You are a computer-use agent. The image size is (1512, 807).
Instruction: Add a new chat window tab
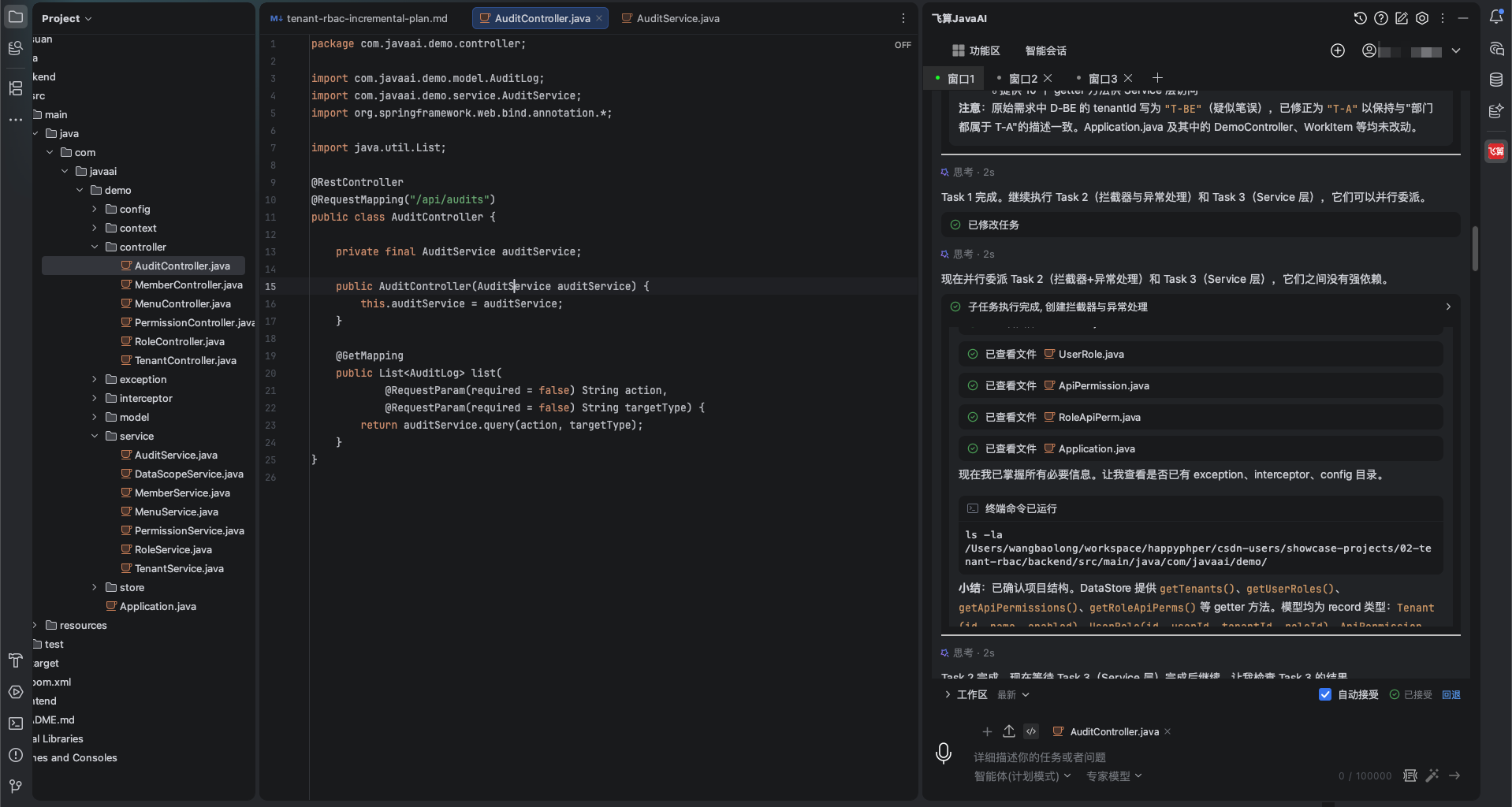pyautogui.click(x=1157, y=77)
